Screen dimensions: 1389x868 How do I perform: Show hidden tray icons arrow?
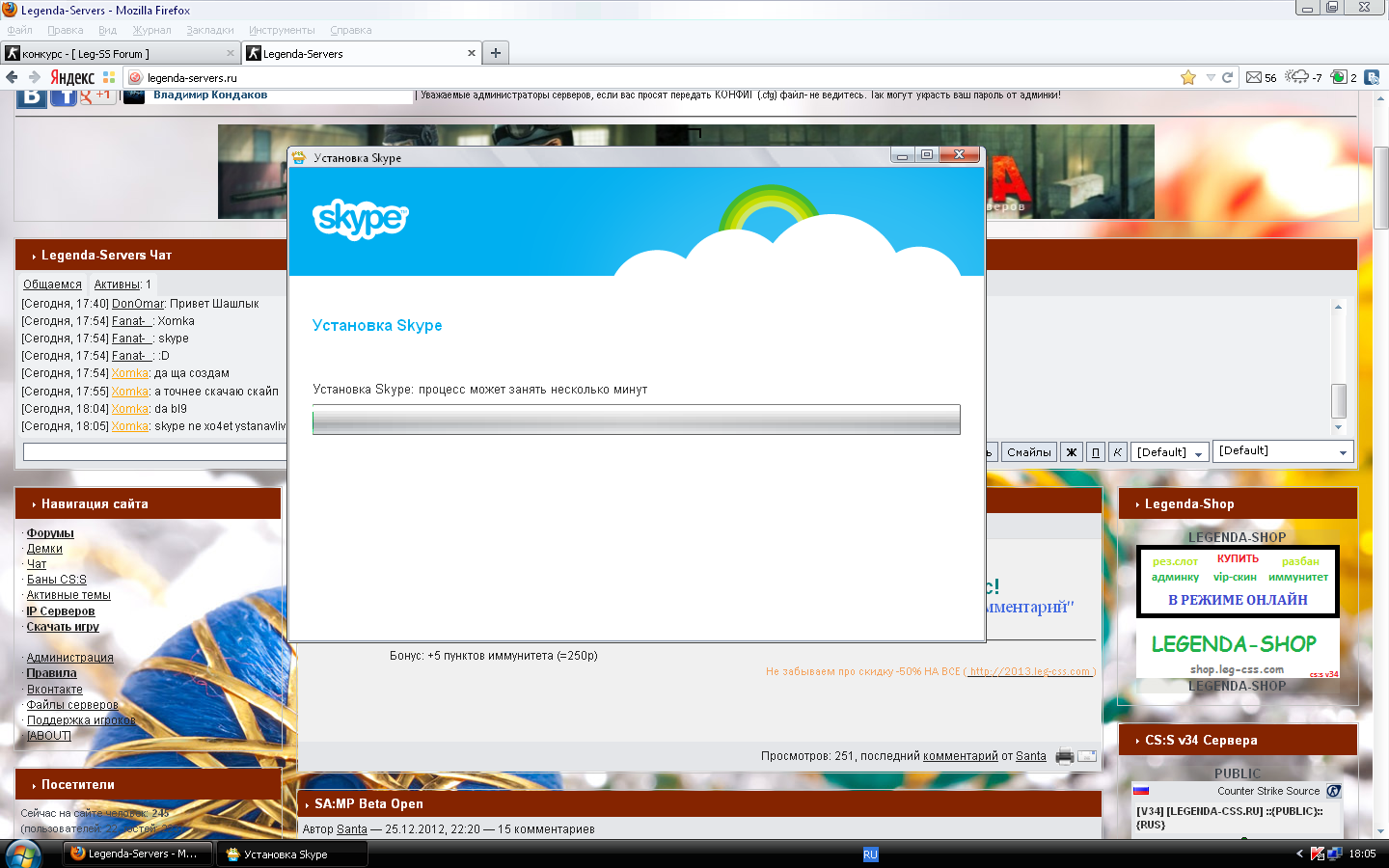click(x=1299, y=854)
